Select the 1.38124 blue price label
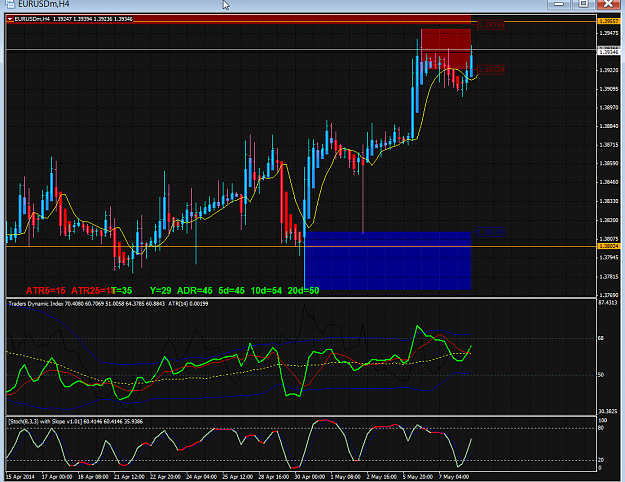Viewport: 625px width, 482px height. pos(491,232)
